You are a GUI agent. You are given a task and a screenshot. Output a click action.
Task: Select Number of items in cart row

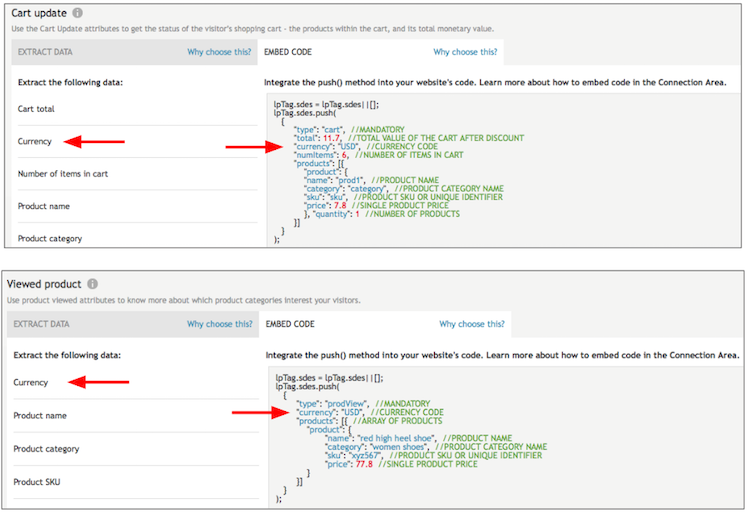tap(137, 174)
